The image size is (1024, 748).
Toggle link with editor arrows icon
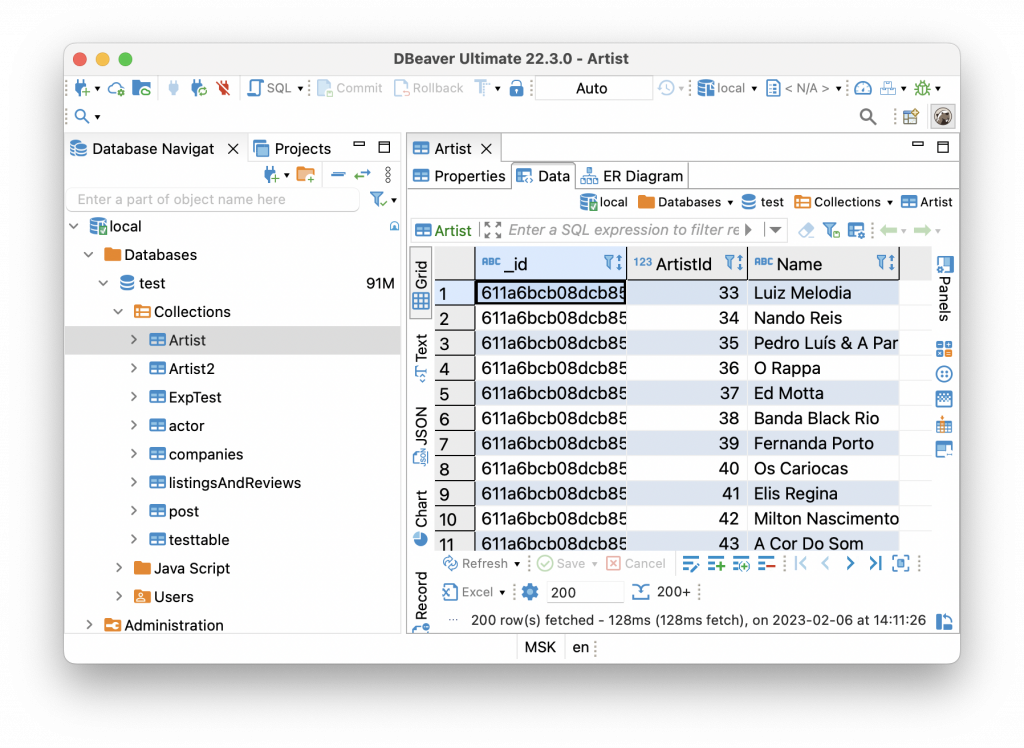tap(362, 174)
